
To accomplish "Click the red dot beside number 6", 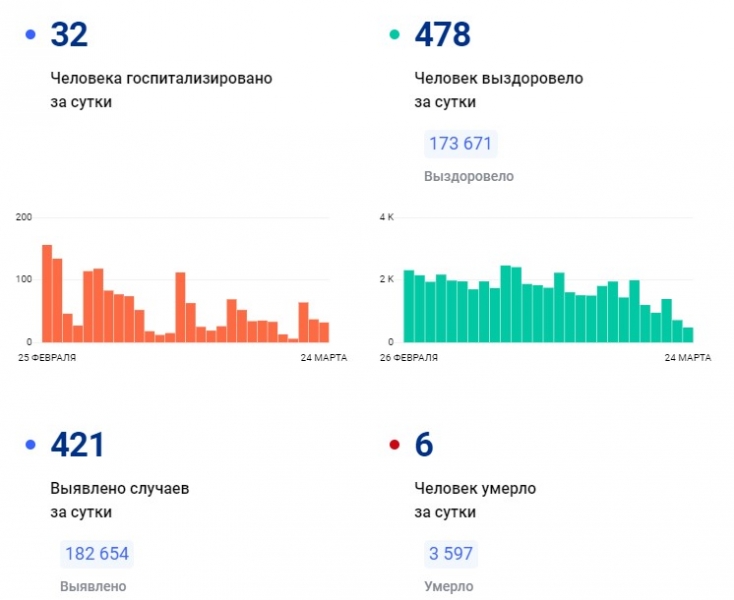I will (x=394, y=445).
